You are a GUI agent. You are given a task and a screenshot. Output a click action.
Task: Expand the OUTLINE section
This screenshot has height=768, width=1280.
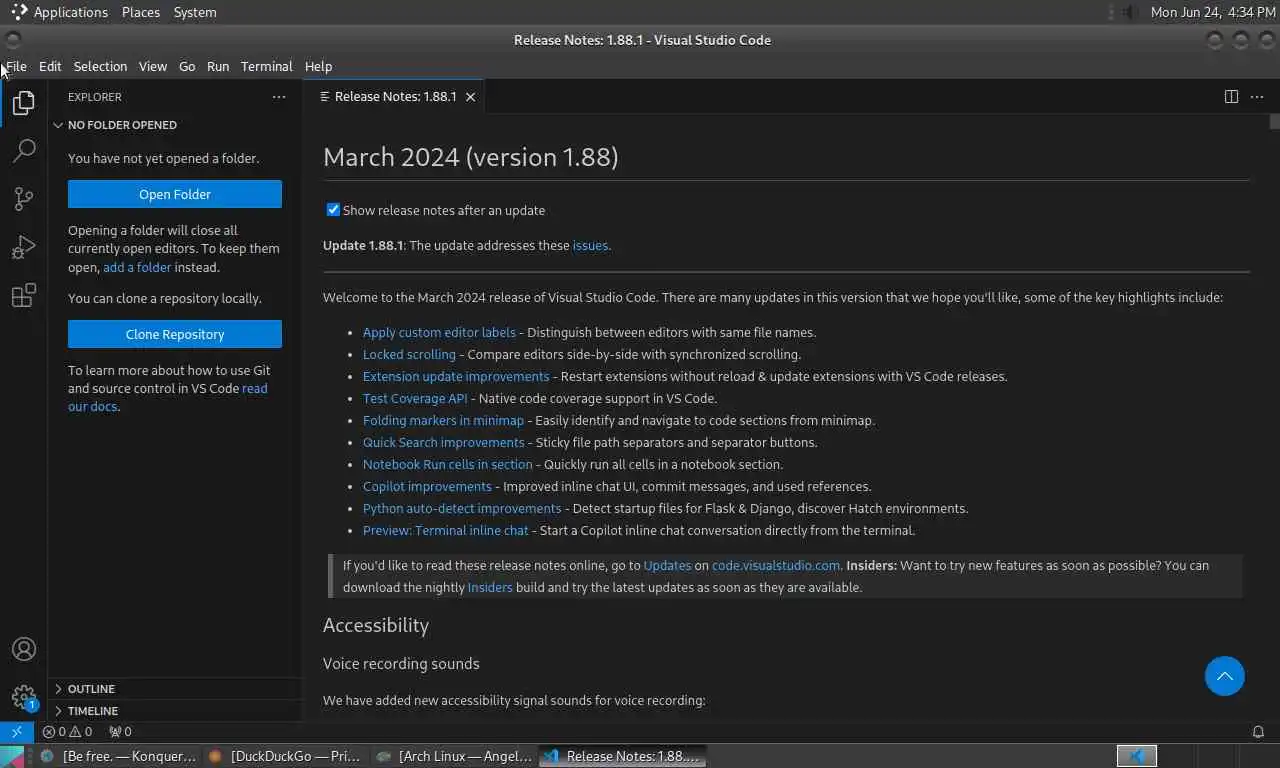click(x=175, y=689)
